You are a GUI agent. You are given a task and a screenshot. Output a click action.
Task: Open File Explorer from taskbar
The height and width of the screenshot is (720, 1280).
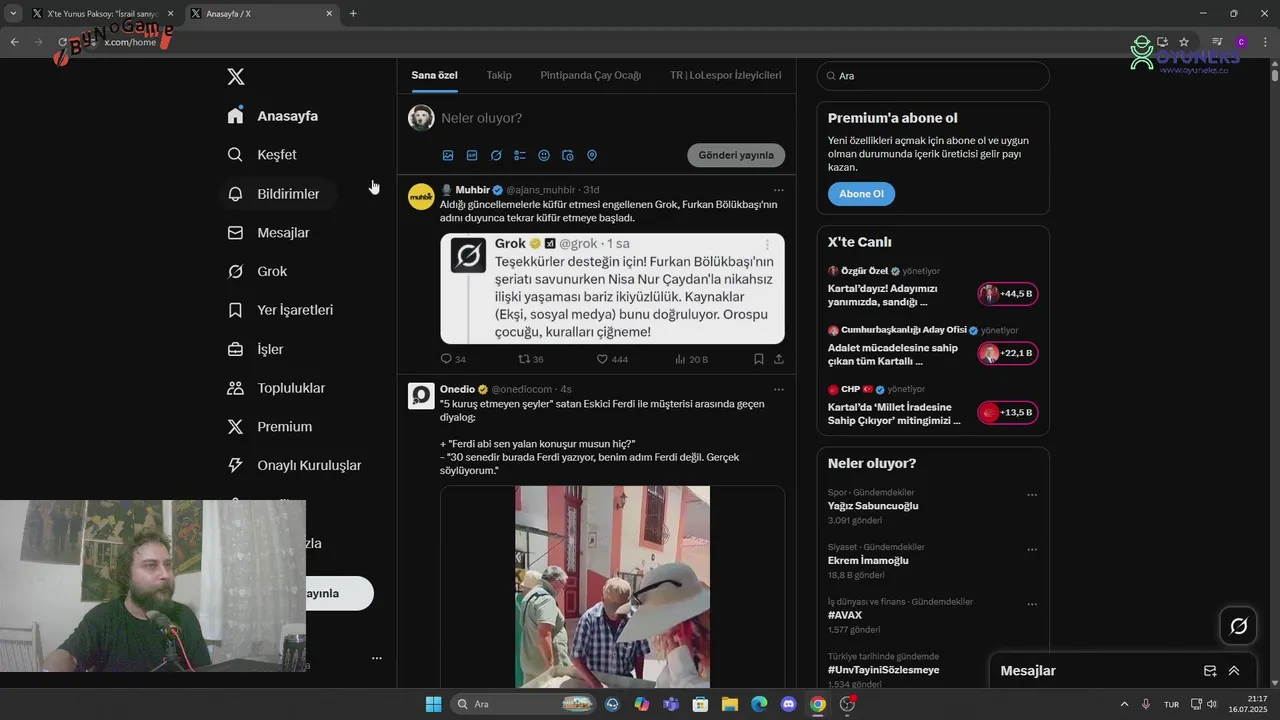coord(730,704)
